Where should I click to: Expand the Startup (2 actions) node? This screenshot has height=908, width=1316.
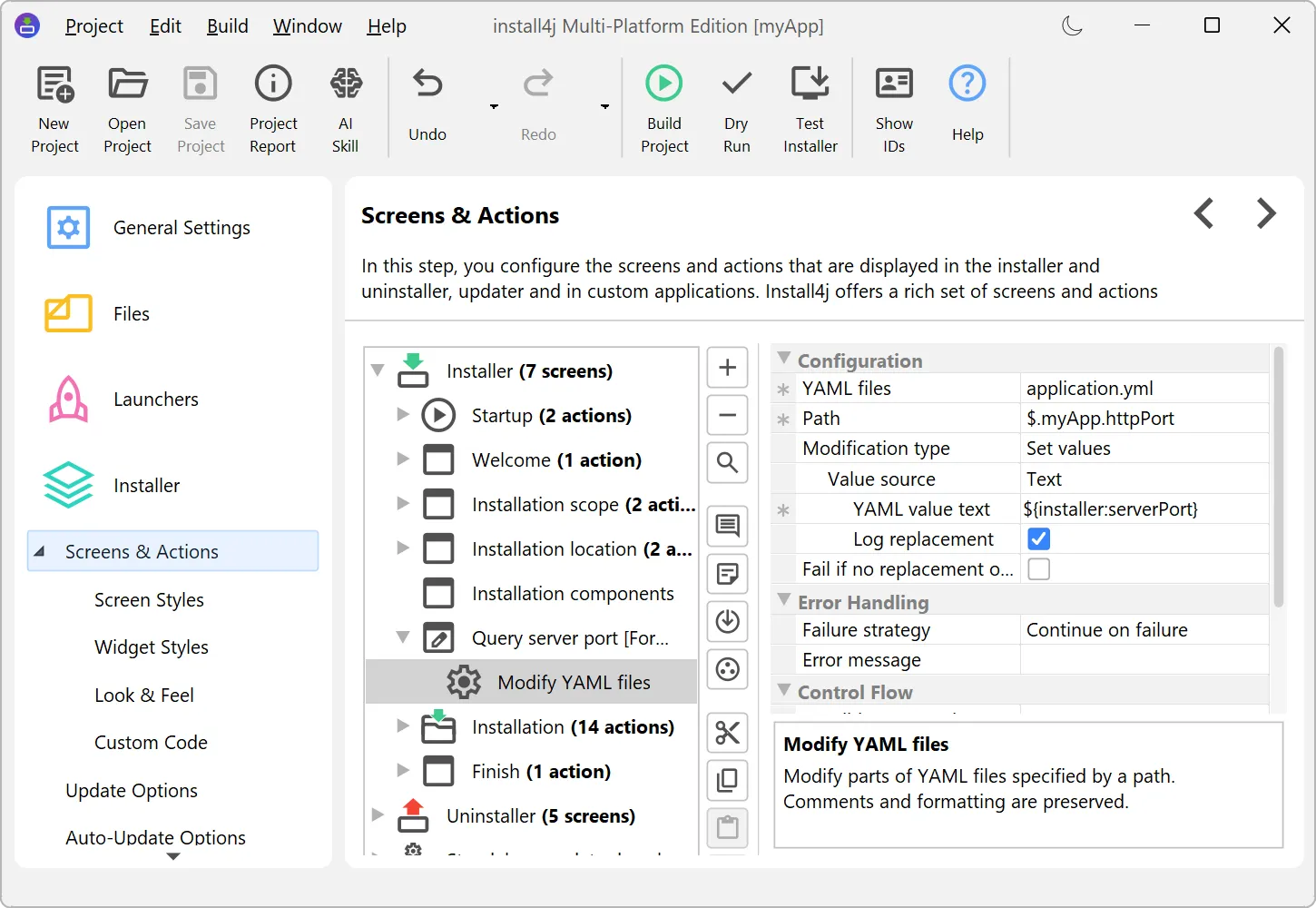pyautogui.click(x=403, y=414)
